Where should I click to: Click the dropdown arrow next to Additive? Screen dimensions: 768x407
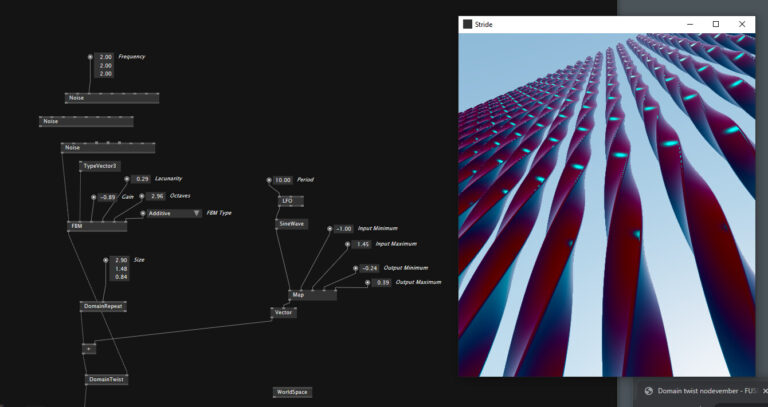coord(197,214)
